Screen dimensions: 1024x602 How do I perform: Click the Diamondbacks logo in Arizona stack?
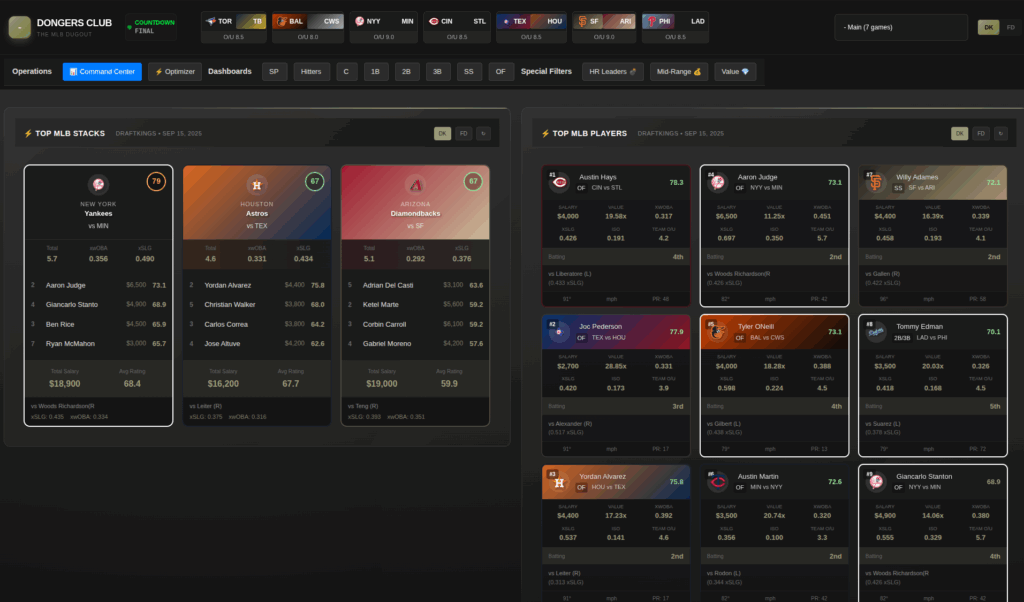pyautogui.click(x=415, y=184)
